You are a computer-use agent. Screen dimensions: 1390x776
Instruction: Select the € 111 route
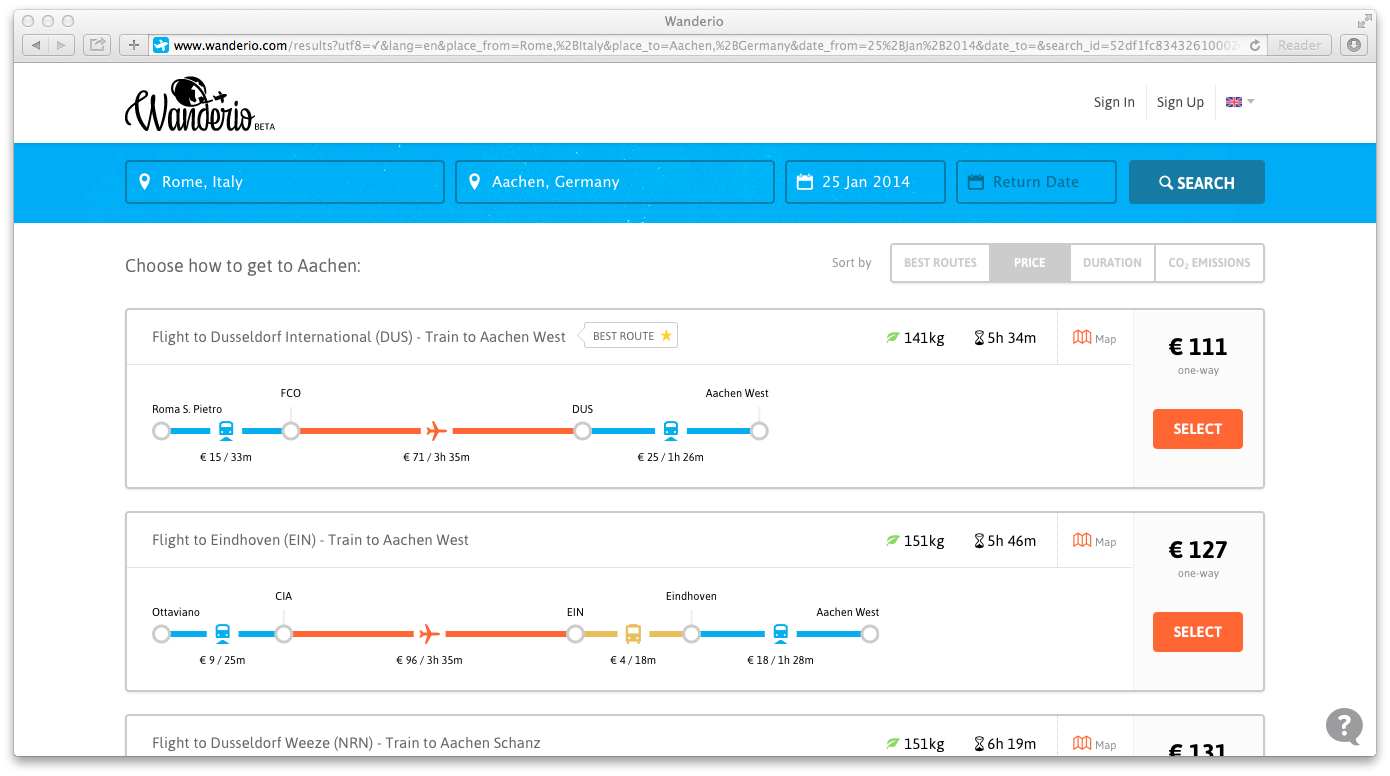[1198, 429]
